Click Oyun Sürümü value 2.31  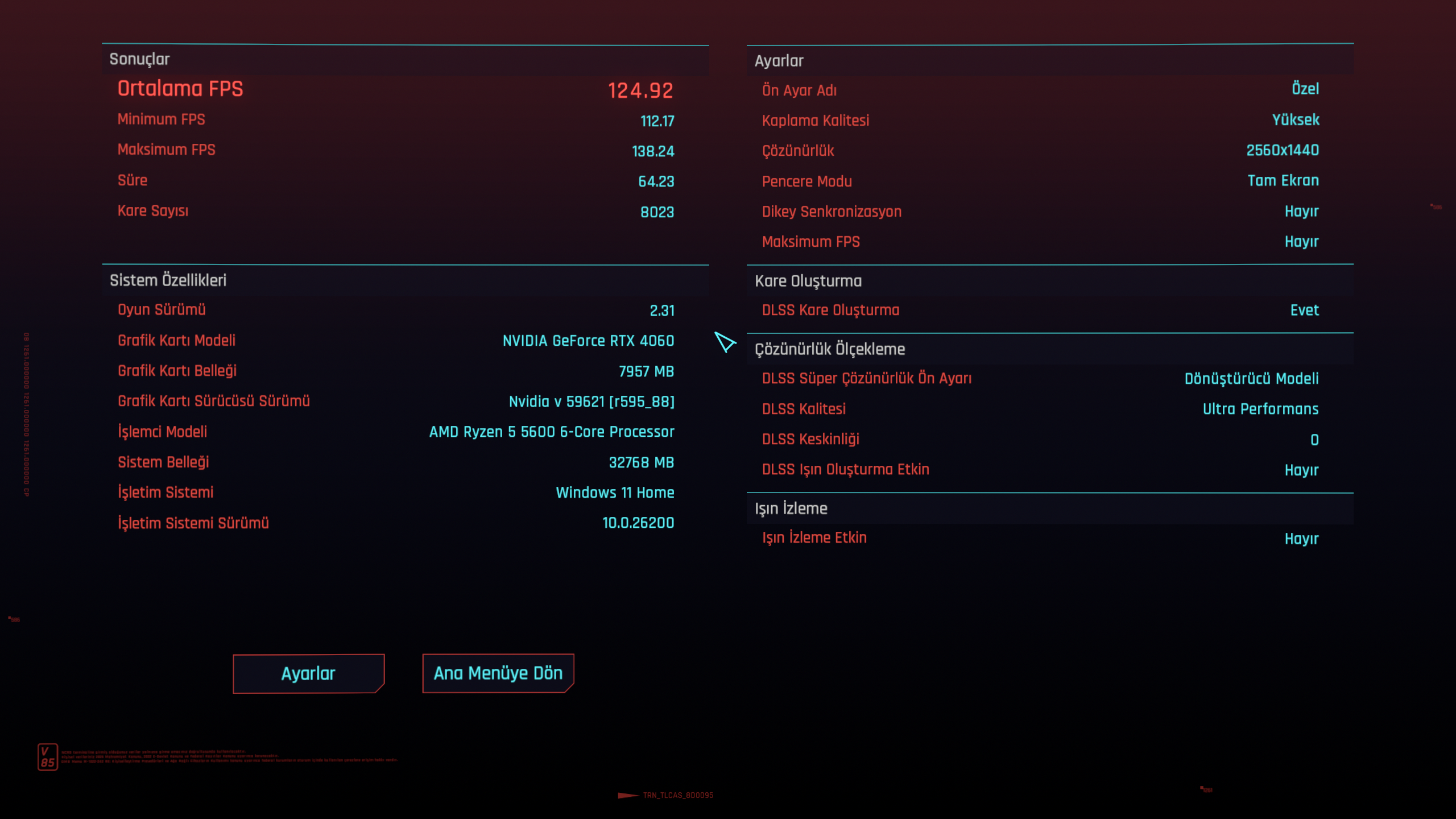(x=662, y=311)
